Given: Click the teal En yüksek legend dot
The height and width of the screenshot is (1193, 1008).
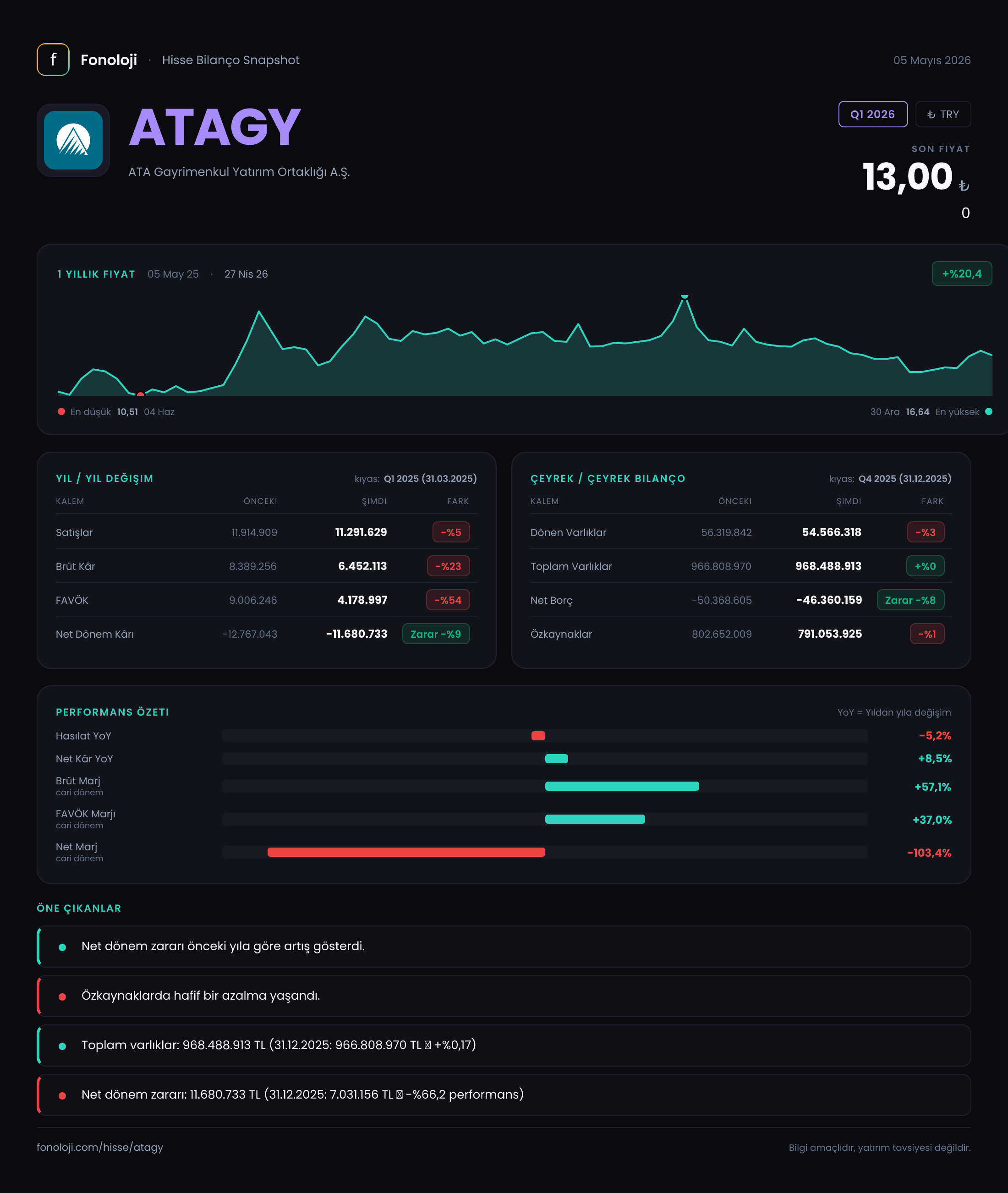Looking at the screenshot, I should point(989,411).
